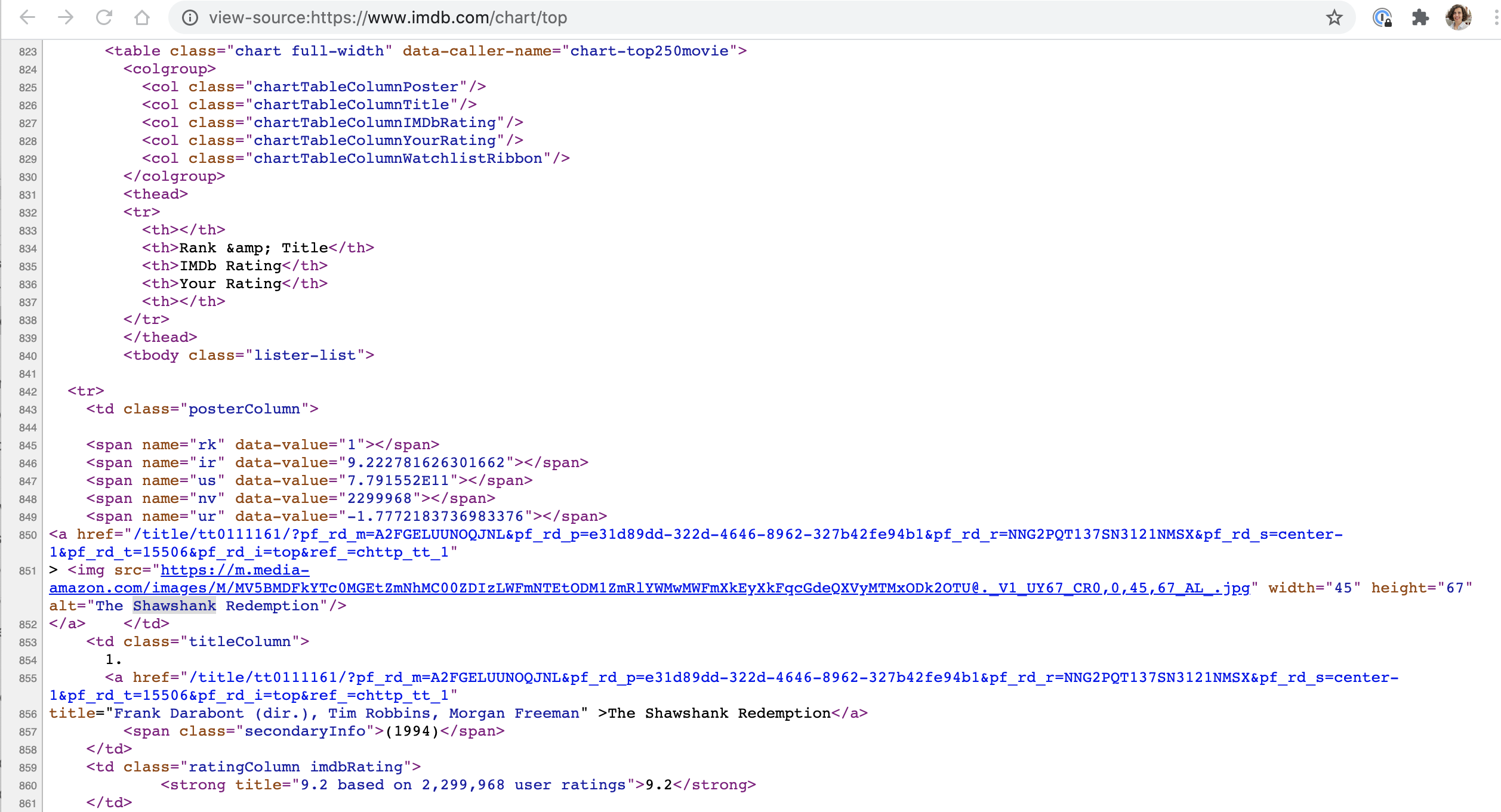Screen dimensions: 1501x812
Task: Open the user profile avatar
Action: pos(1458,17)
